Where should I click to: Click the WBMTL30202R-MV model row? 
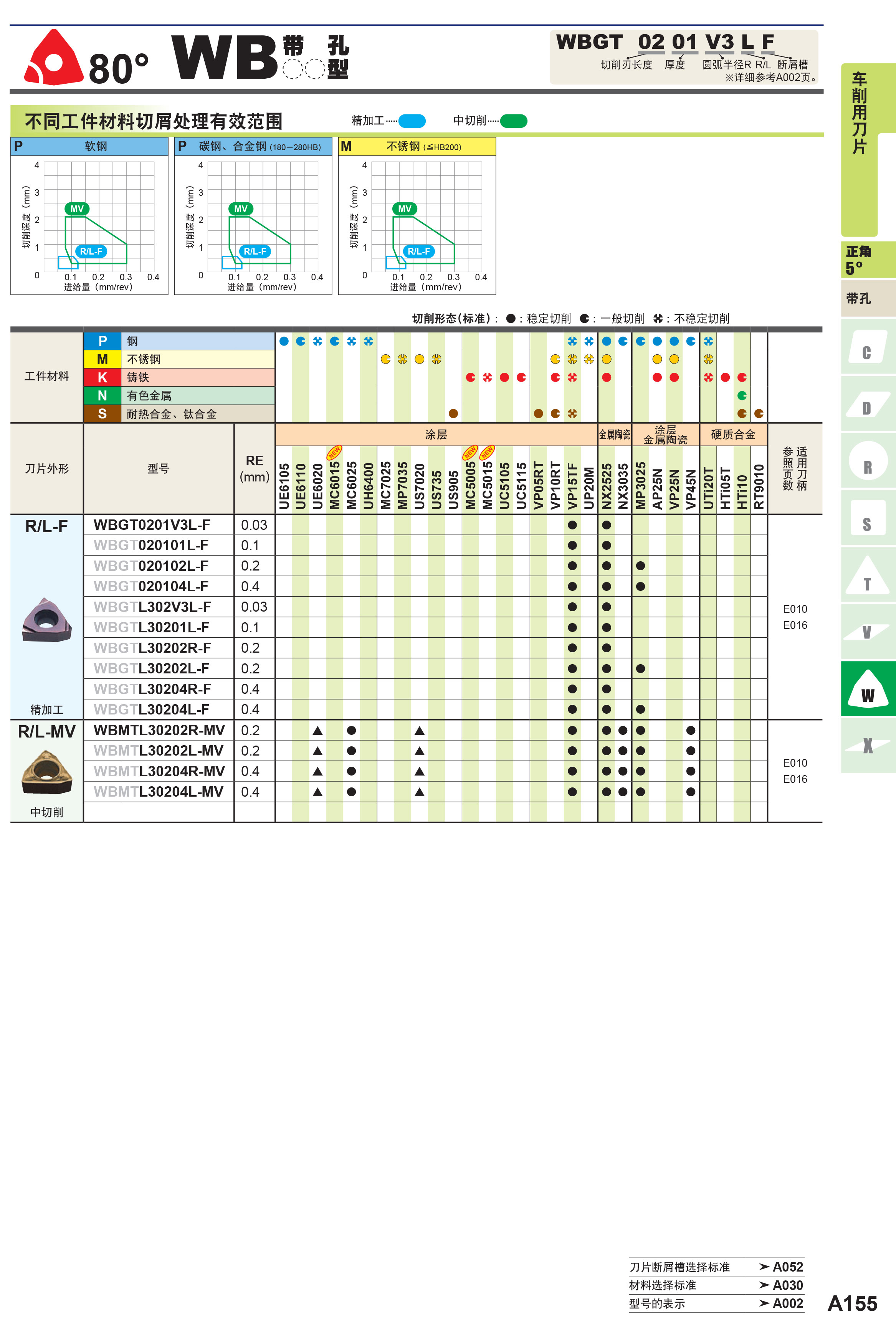click(159, 730)
